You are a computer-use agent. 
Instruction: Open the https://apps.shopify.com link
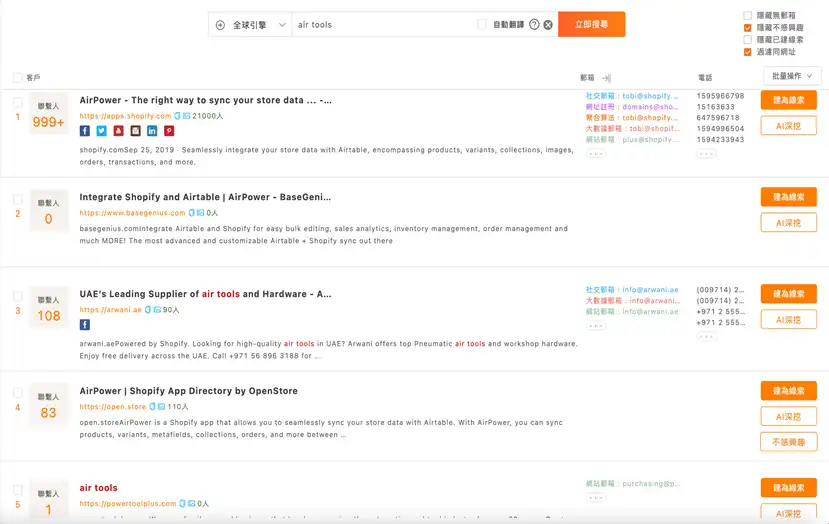pos(126,116)
